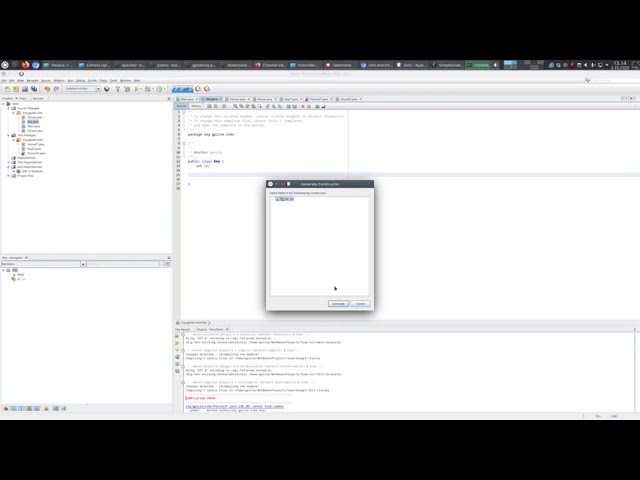Switch to the HouseIT.java editor tab

[x=349, y=99]
